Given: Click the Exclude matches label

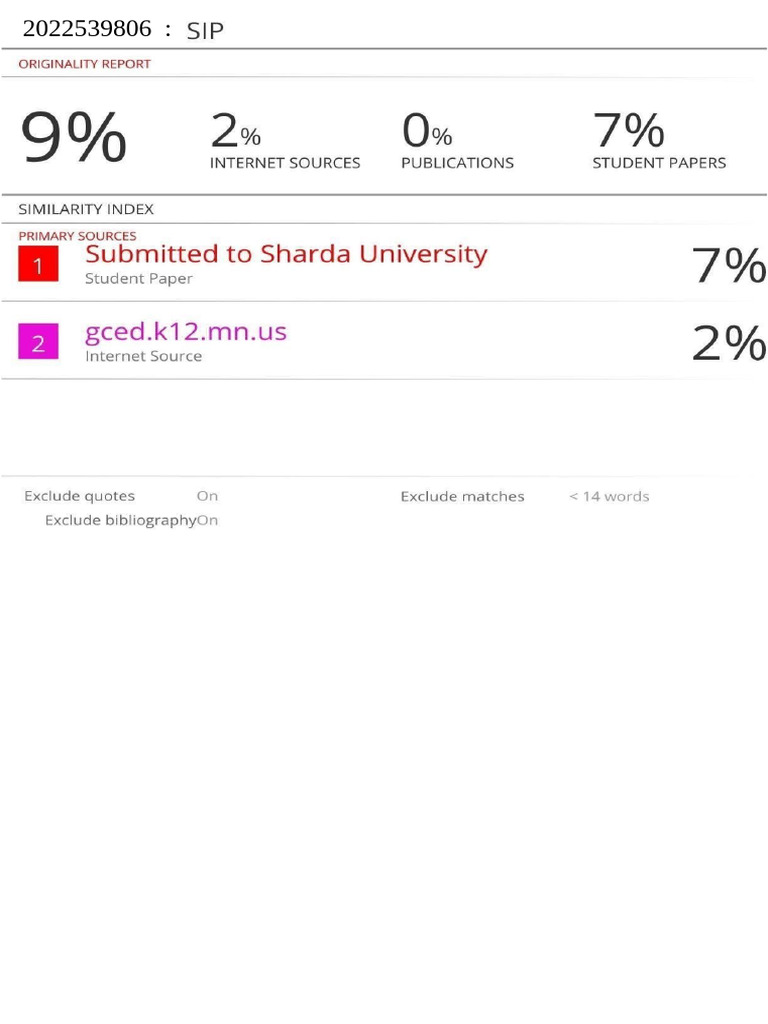Looking at the screenshot, I should 462,496.
